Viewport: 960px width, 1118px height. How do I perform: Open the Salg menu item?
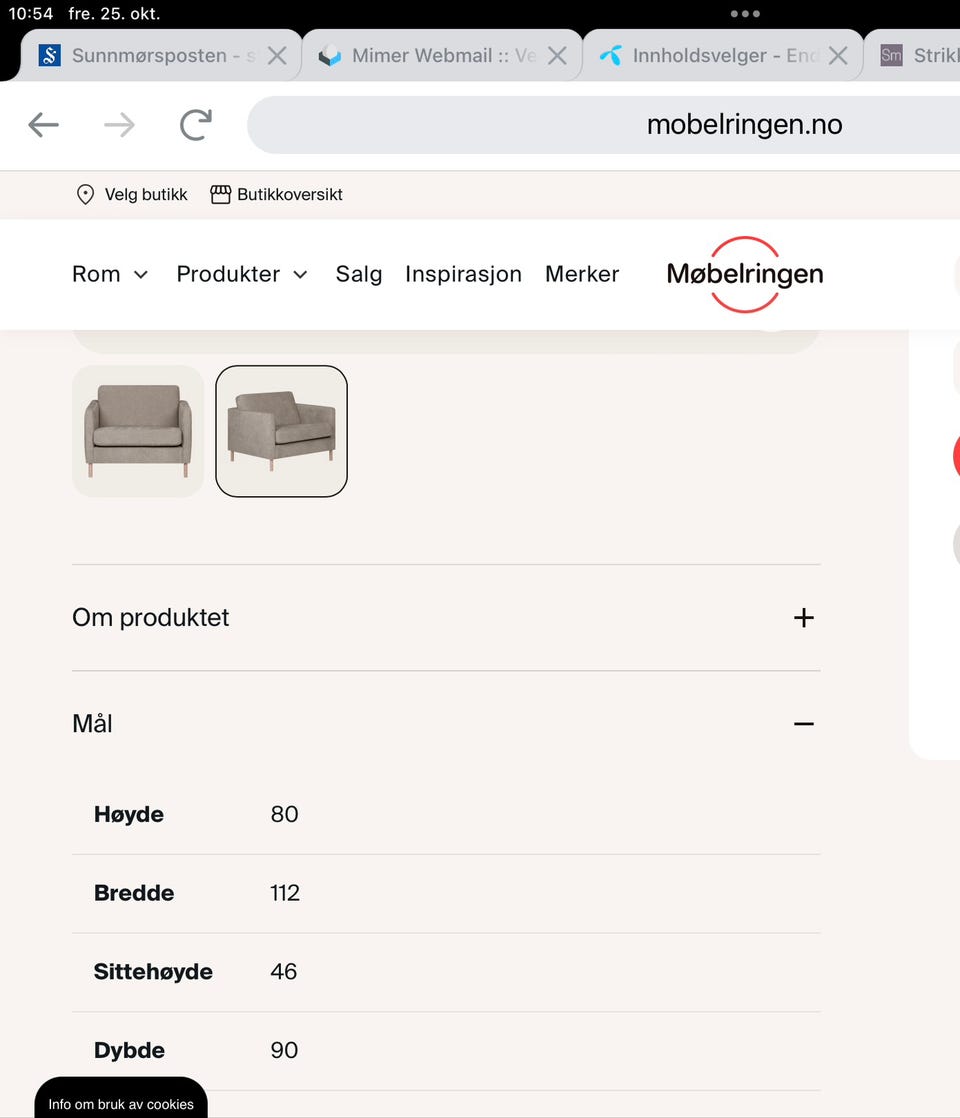[x=359, y=274]
